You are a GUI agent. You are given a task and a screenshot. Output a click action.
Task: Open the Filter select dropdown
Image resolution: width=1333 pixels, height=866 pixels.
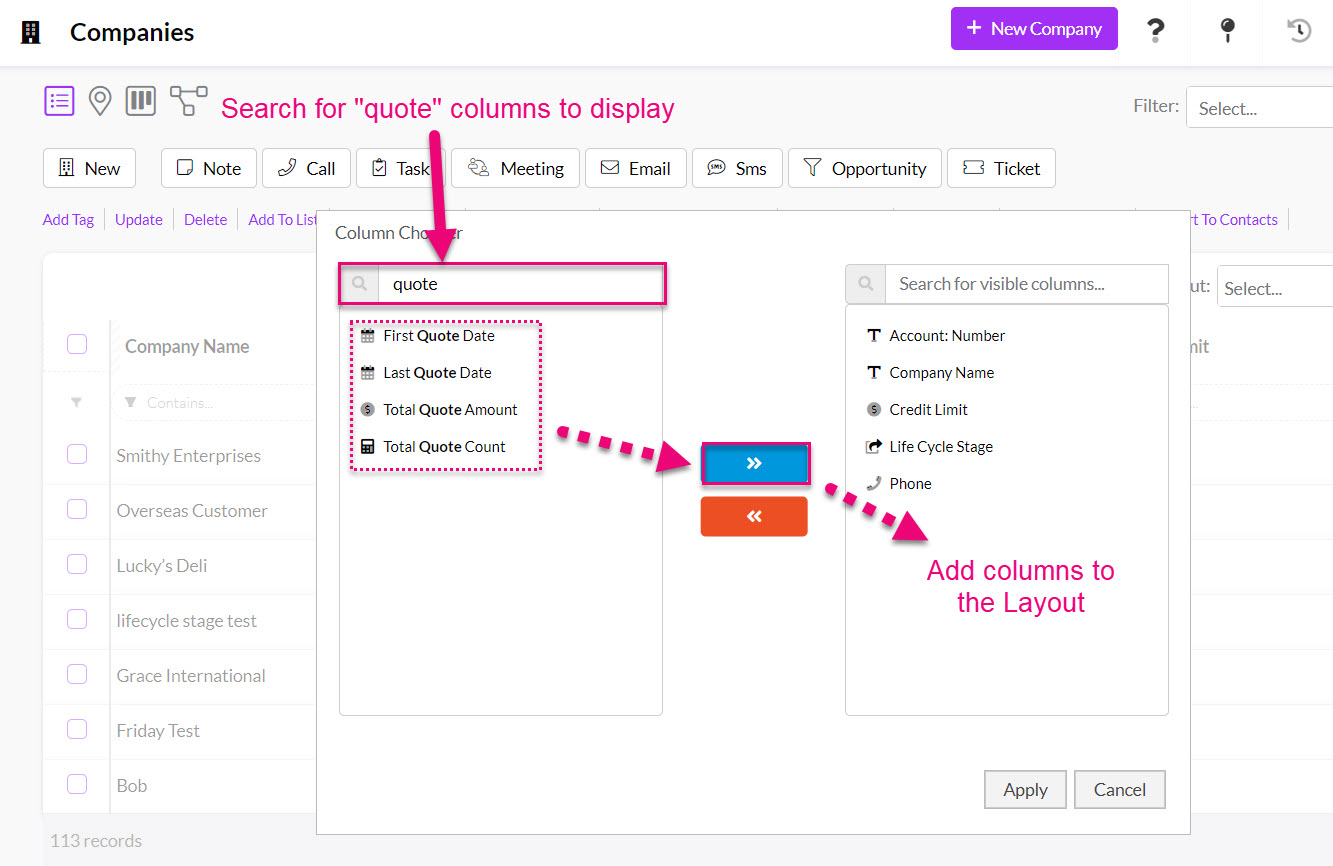tap(1260, 108)
